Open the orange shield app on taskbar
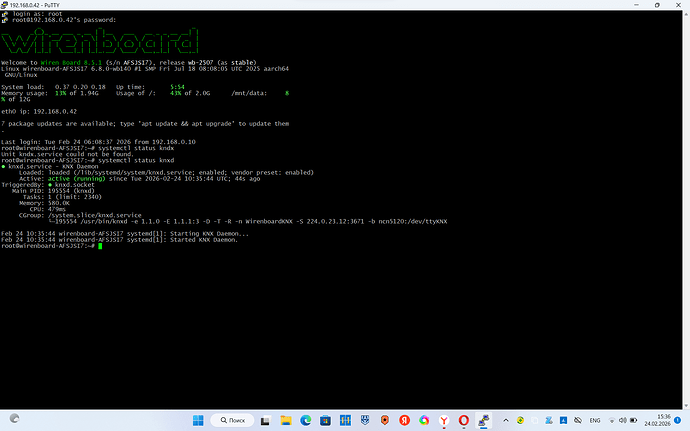 coord(385,420)
